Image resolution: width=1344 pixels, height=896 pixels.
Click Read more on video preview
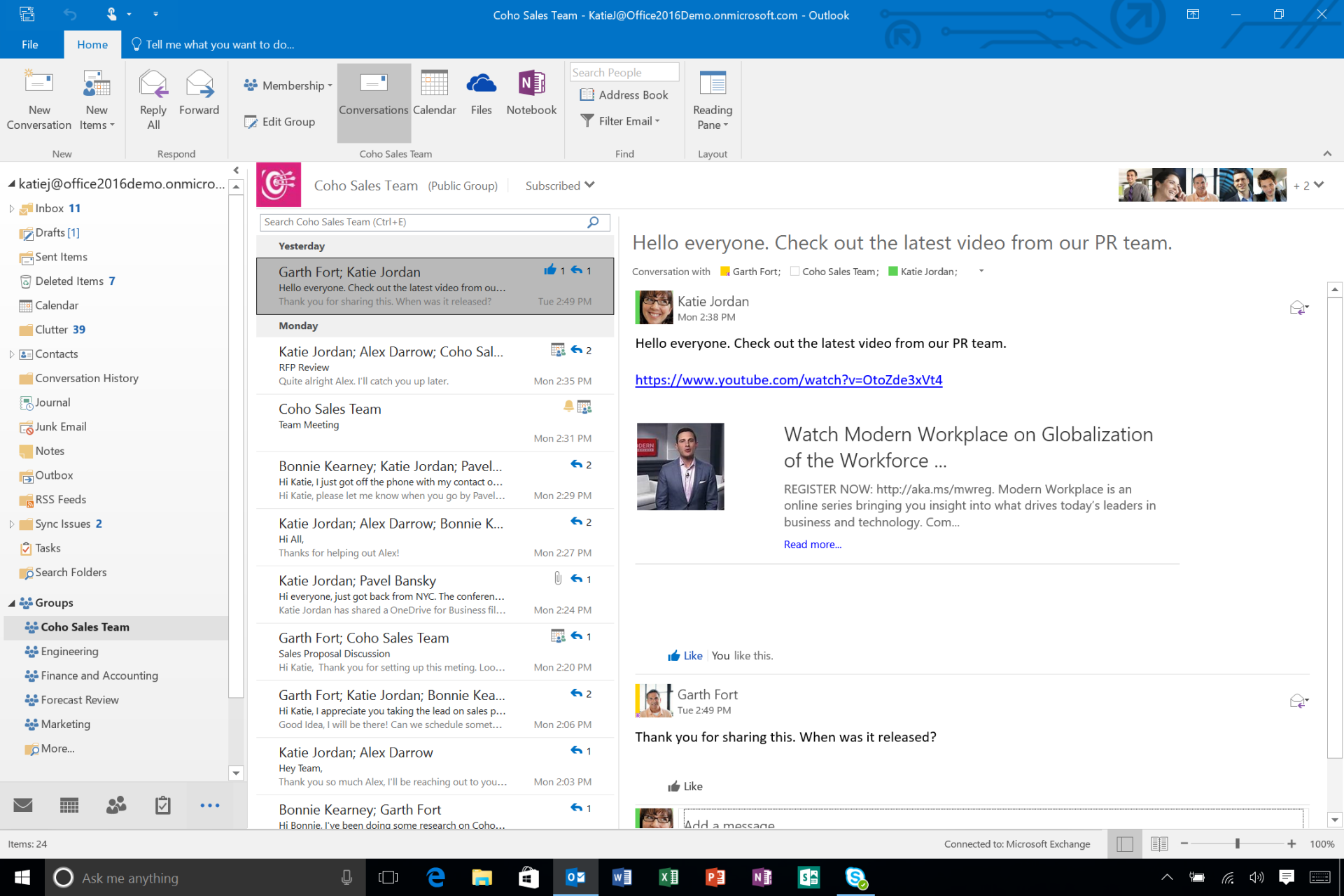coord(812,544)
